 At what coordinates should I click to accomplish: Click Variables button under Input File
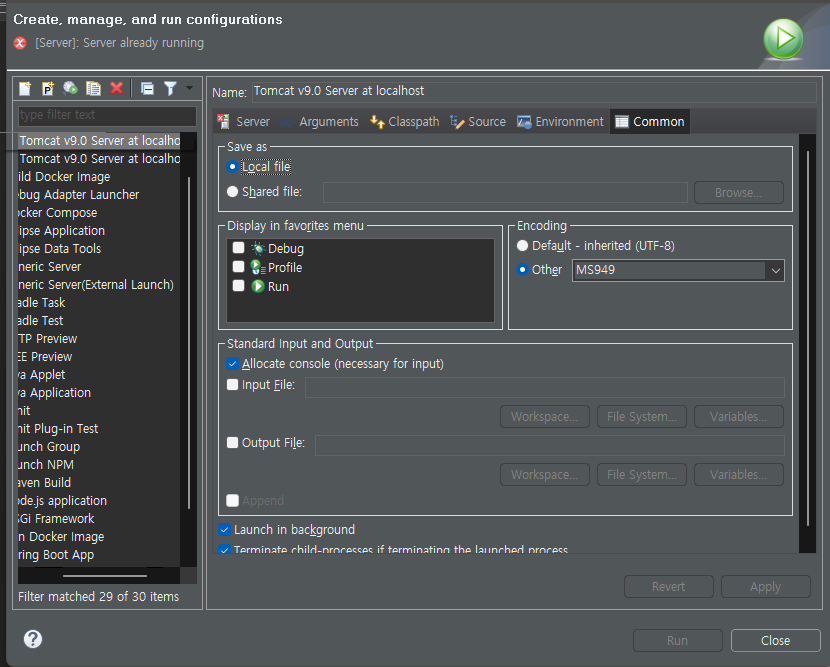coord(738,417)
